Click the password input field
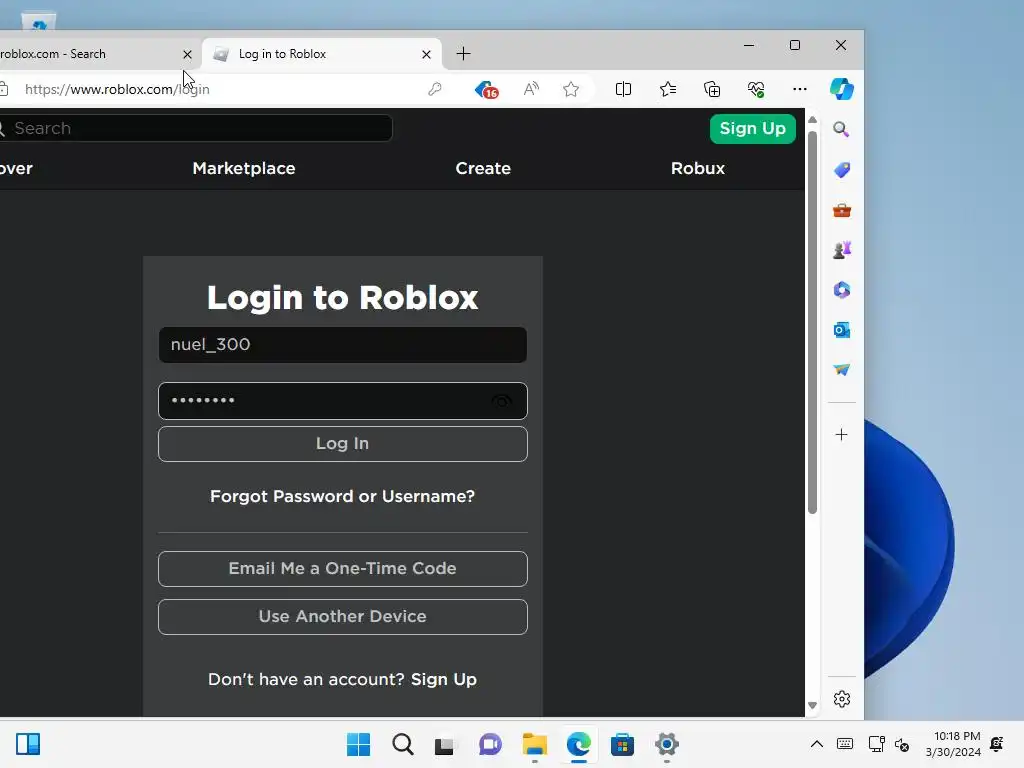The height and width of the screenshot is (768, 1024). (x=343, y=401)
